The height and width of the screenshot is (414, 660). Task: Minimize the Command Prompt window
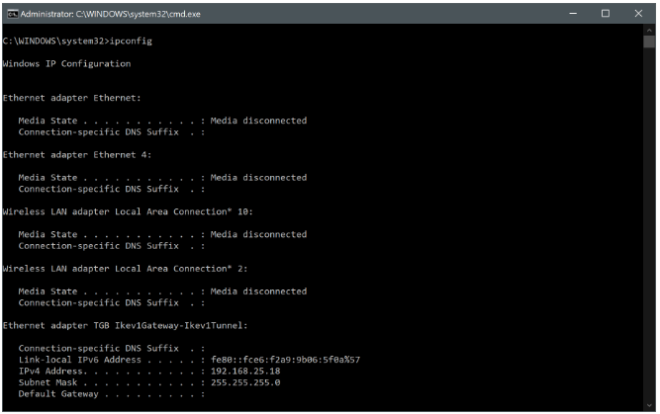point(574,13)
